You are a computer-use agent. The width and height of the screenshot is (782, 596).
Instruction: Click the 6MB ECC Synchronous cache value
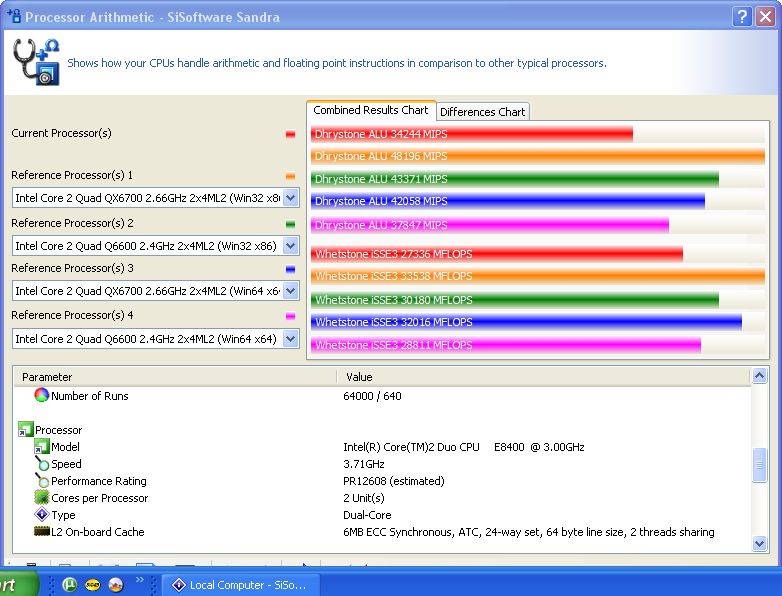point(529,532)
